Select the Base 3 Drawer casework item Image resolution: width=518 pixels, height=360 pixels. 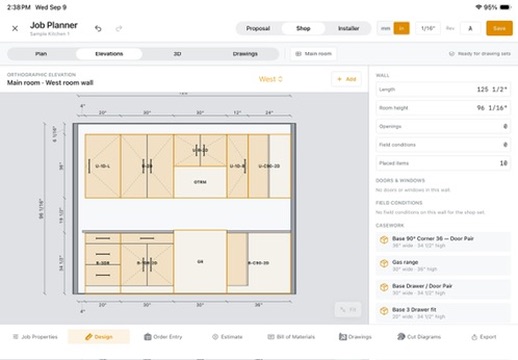tap(443, 313)
